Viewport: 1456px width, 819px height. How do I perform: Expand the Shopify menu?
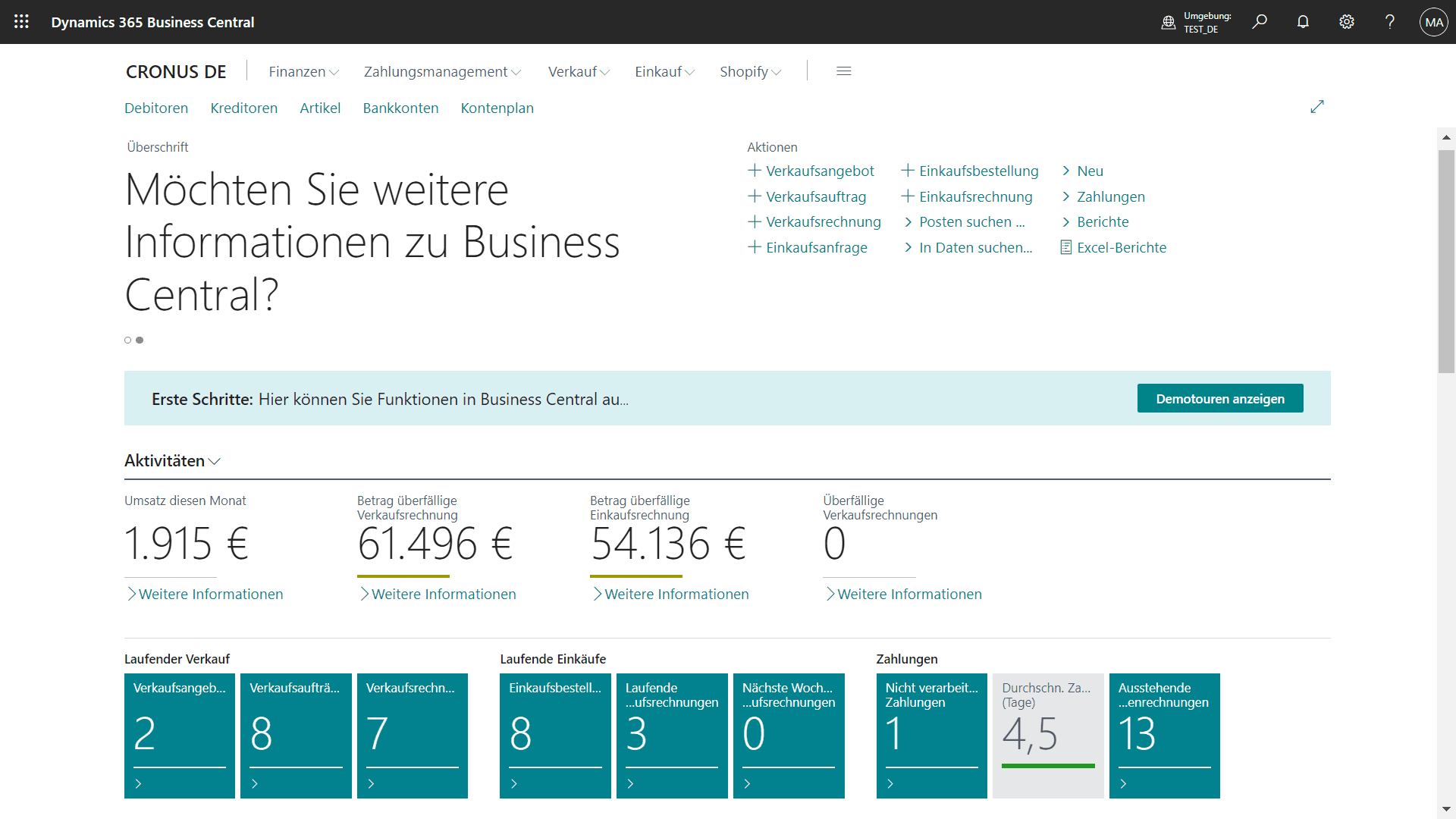(750, 71)
